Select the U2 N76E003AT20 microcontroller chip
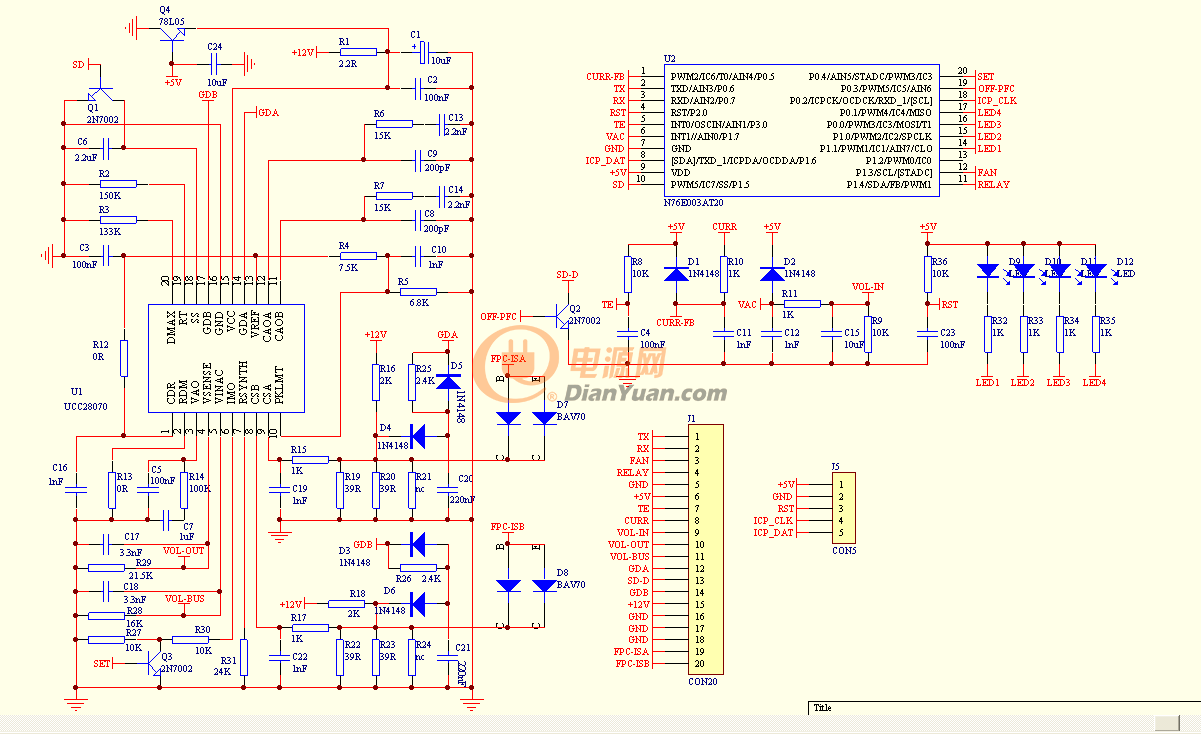This screenshot has width=1201, height=734. [801, 129]
